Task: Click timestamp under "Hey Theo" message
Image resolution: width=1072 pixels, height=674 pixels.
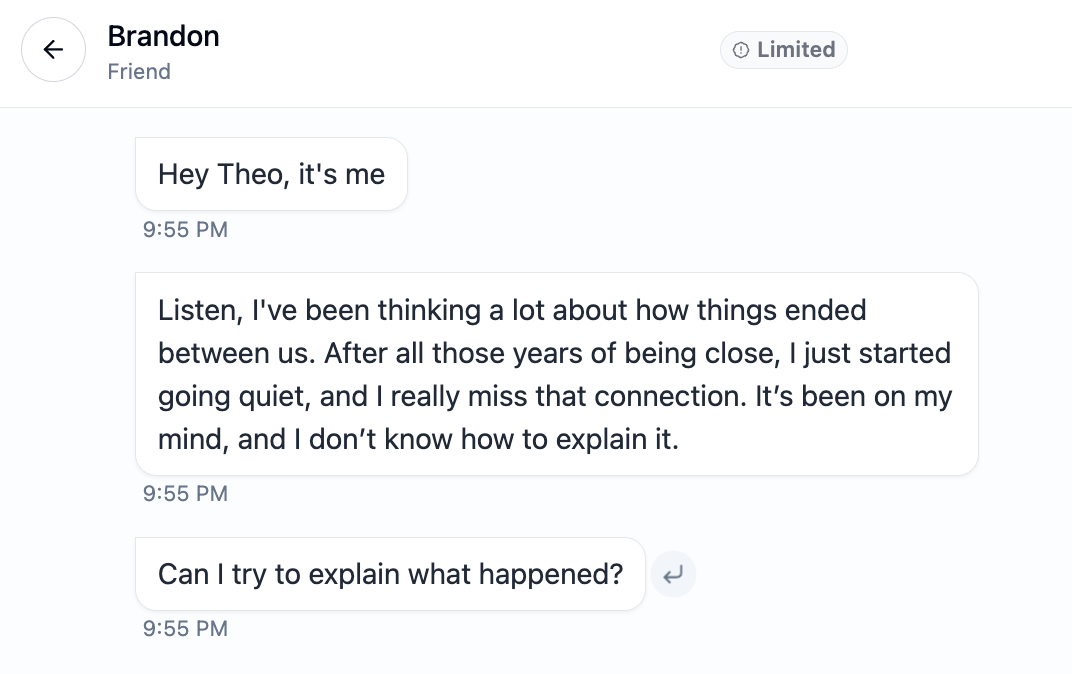Action: click(186, 230)
